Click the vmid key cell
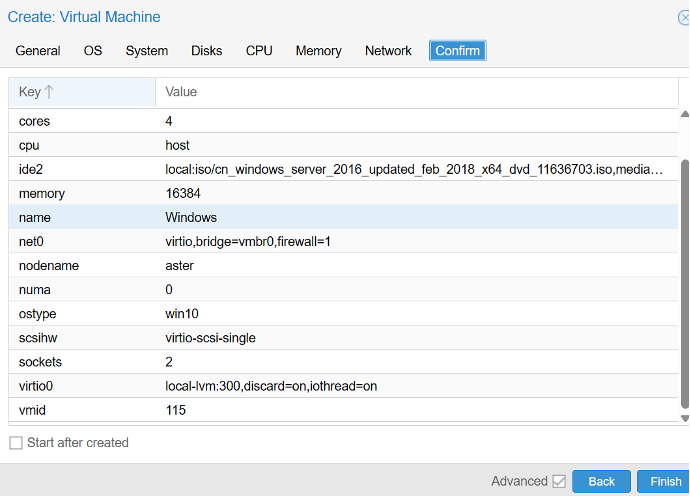Screen dimensions: 690x496 pos(82,410)
